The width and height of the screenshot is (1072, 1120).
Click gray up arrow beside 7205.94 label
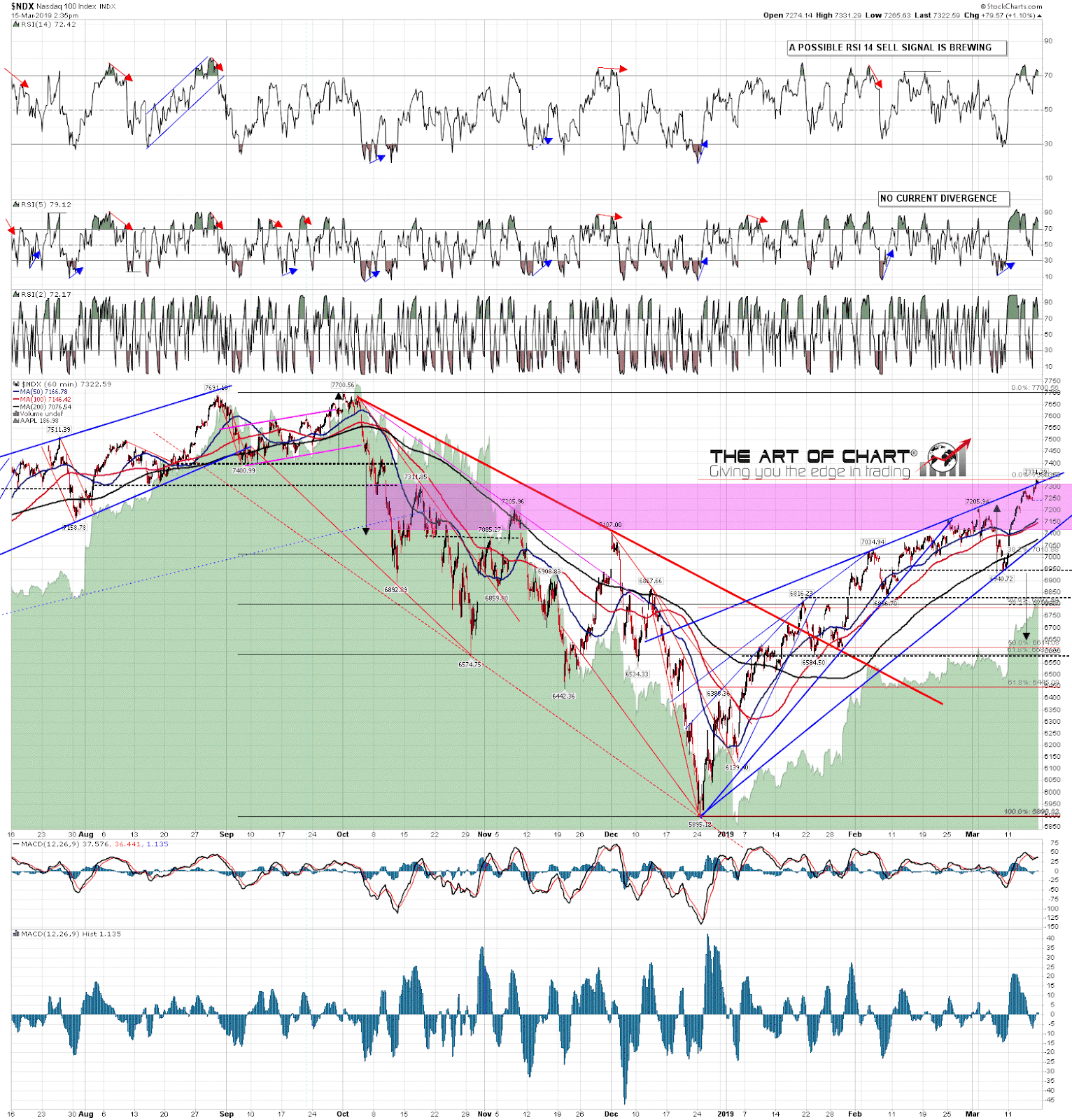tap(996, 509)
